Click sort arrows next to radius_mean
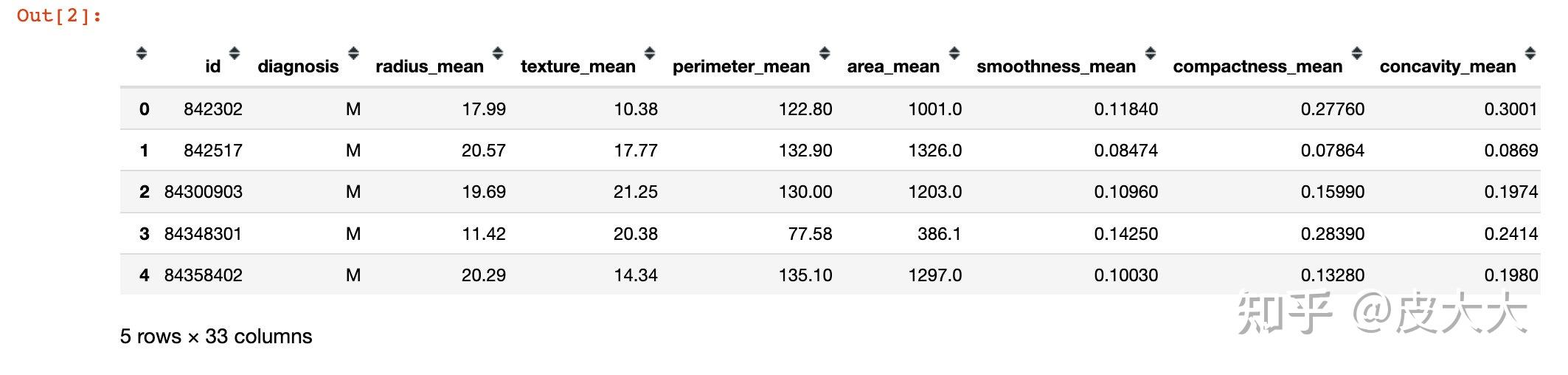The image size is (1568, 375). coord(498,53)
